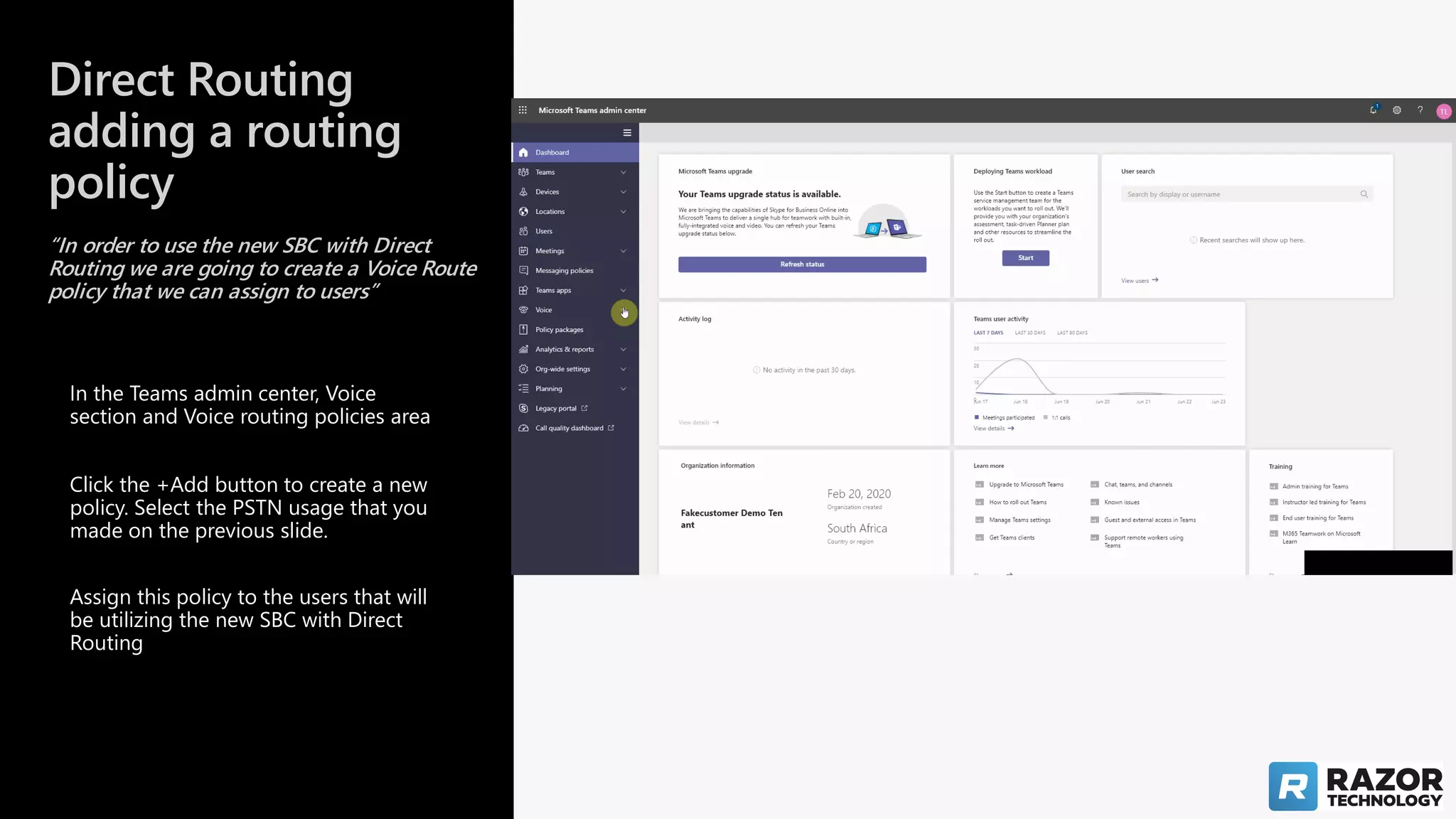Click the Devices sidebar icon

524,192
